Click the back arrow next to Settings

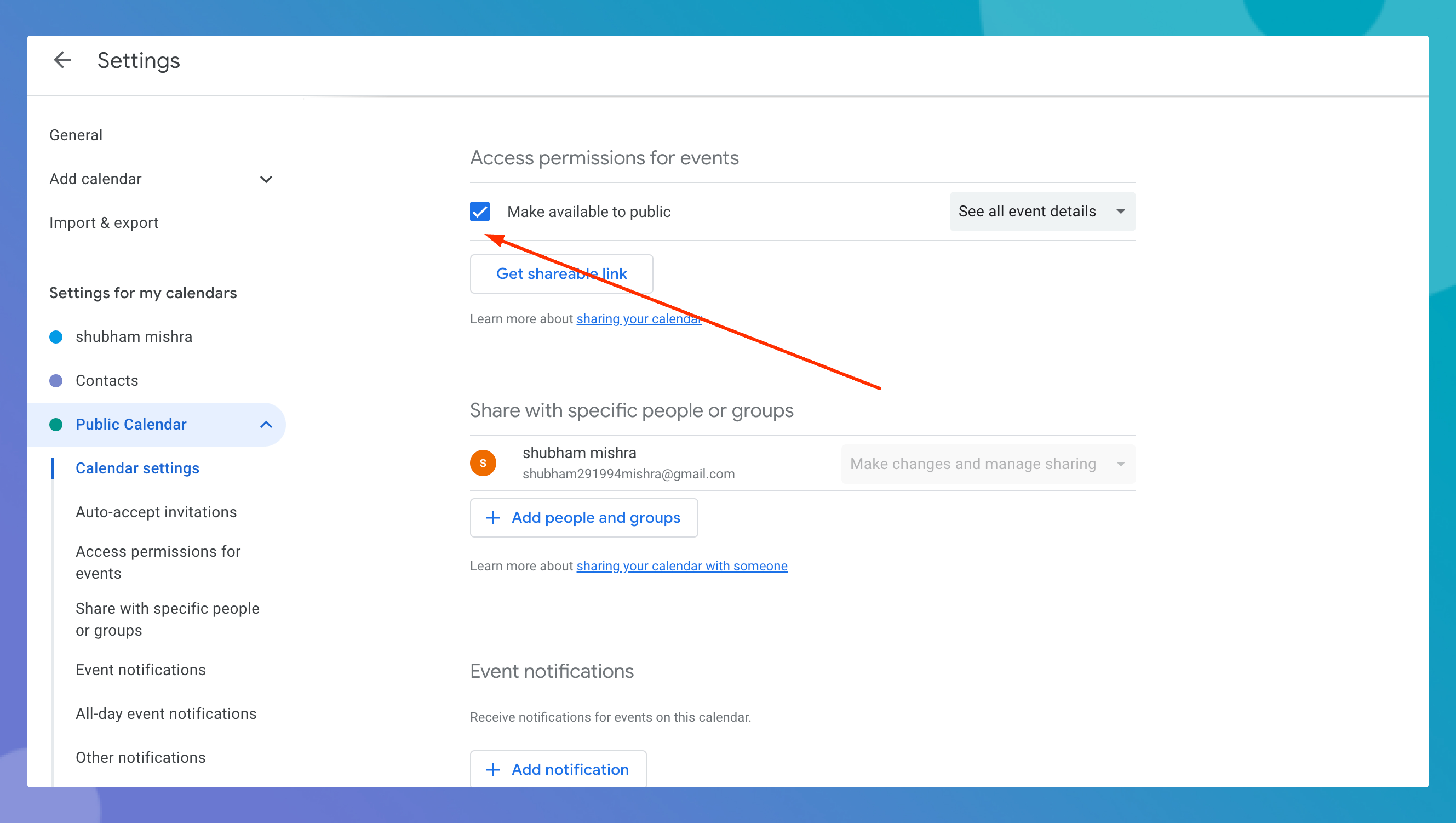[62, 60]
